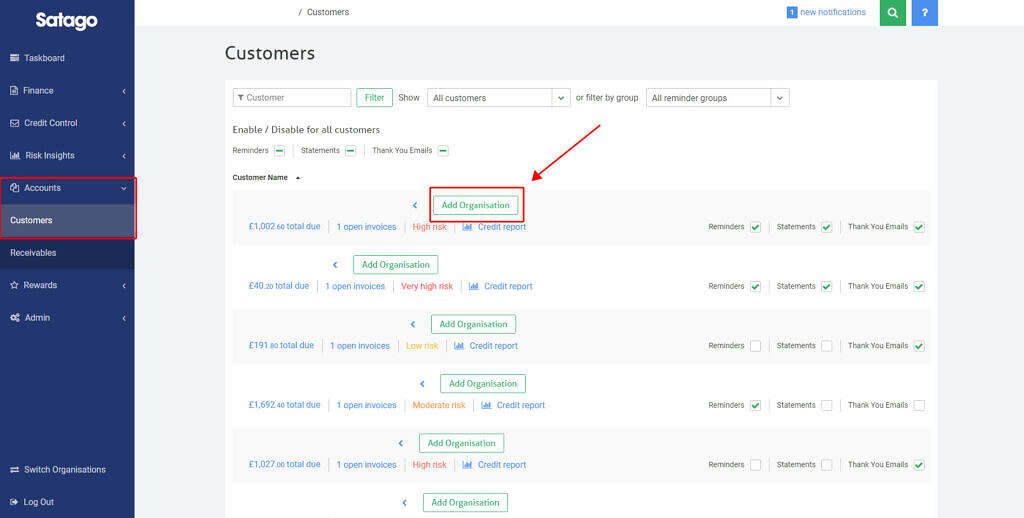This screenshot has height=518, width=1024.
Task: Click the Admin gears icon
Action: tap(15, 318)
